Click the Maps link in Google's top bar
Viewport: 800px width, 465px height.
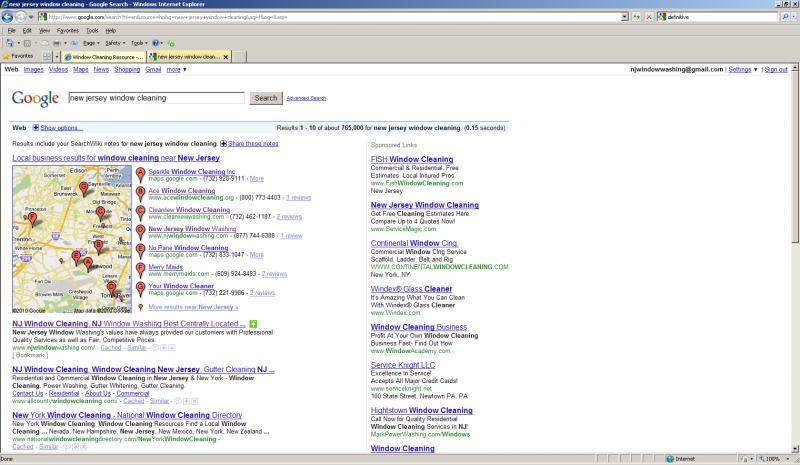pos(81,69)
